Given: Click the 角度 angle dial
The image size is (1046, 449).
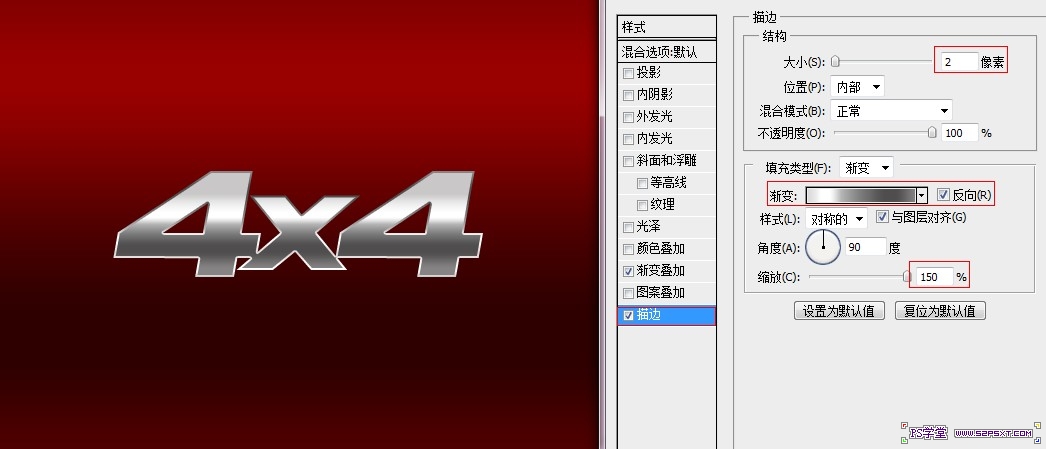Looking at the screenshot, I should pyautogui.click(x=823, y=248).
